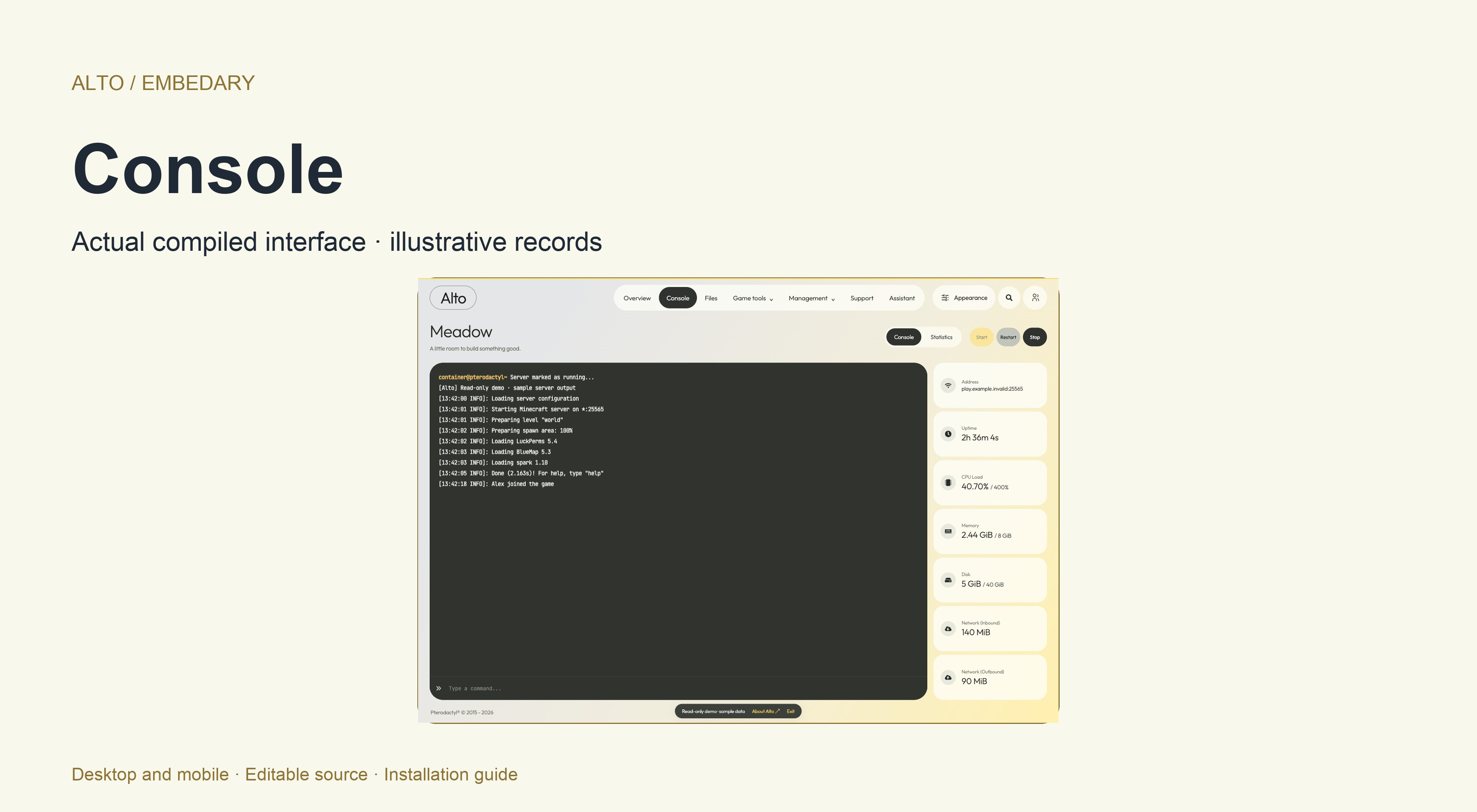Open the Appearance settings button

(964, 298)
